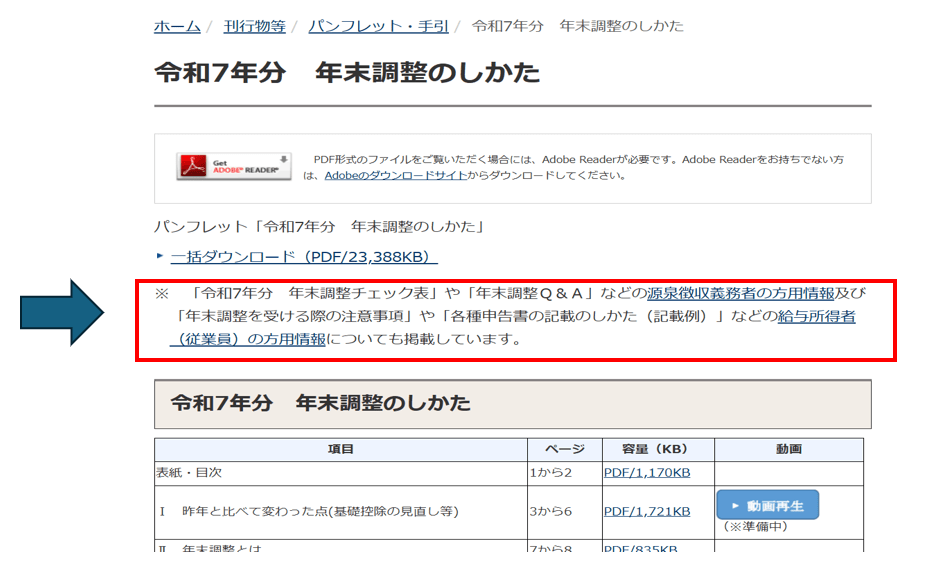Click the 項目 column header

click(341, 449)
